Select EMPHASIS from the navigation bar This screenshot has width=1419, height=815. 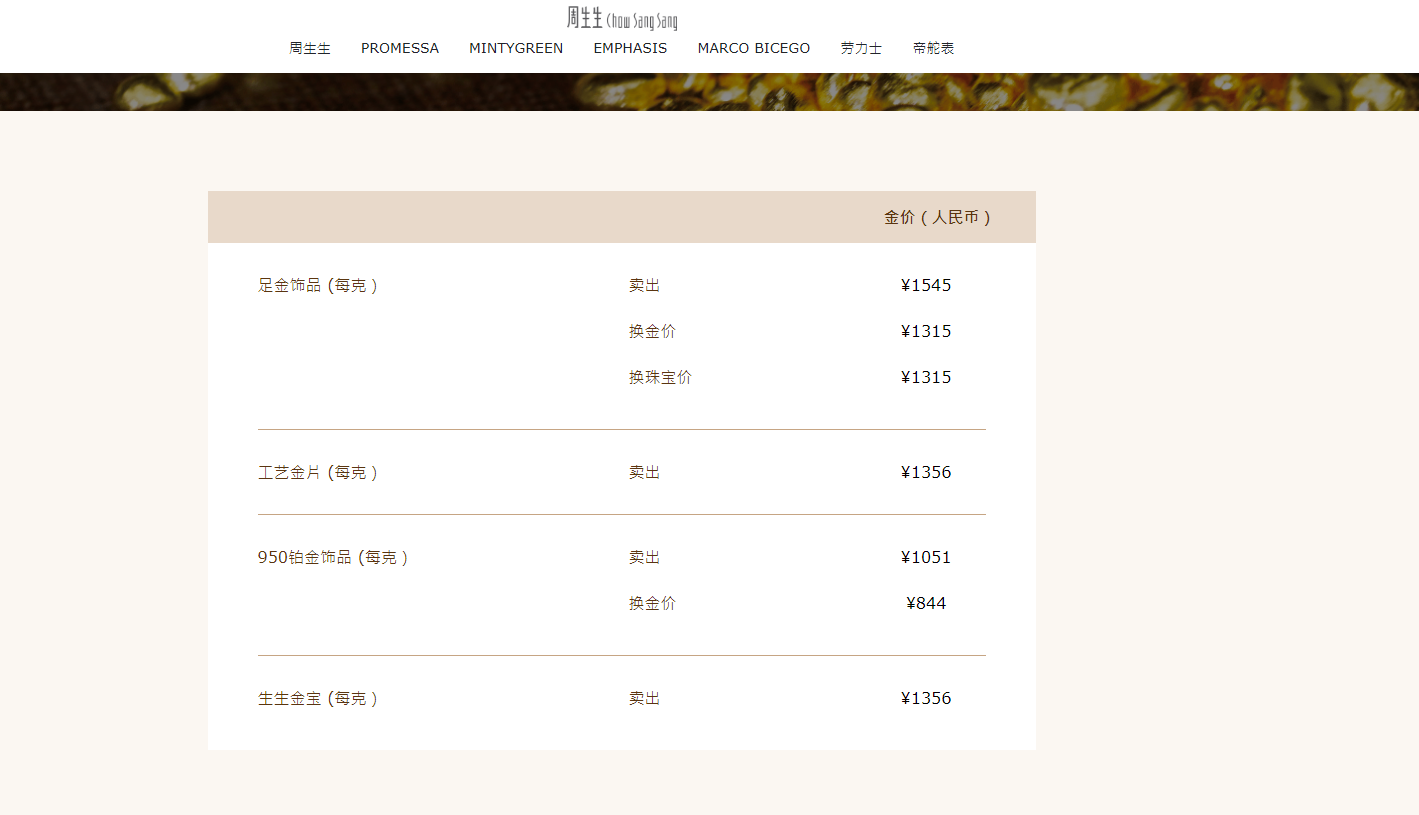630,48
